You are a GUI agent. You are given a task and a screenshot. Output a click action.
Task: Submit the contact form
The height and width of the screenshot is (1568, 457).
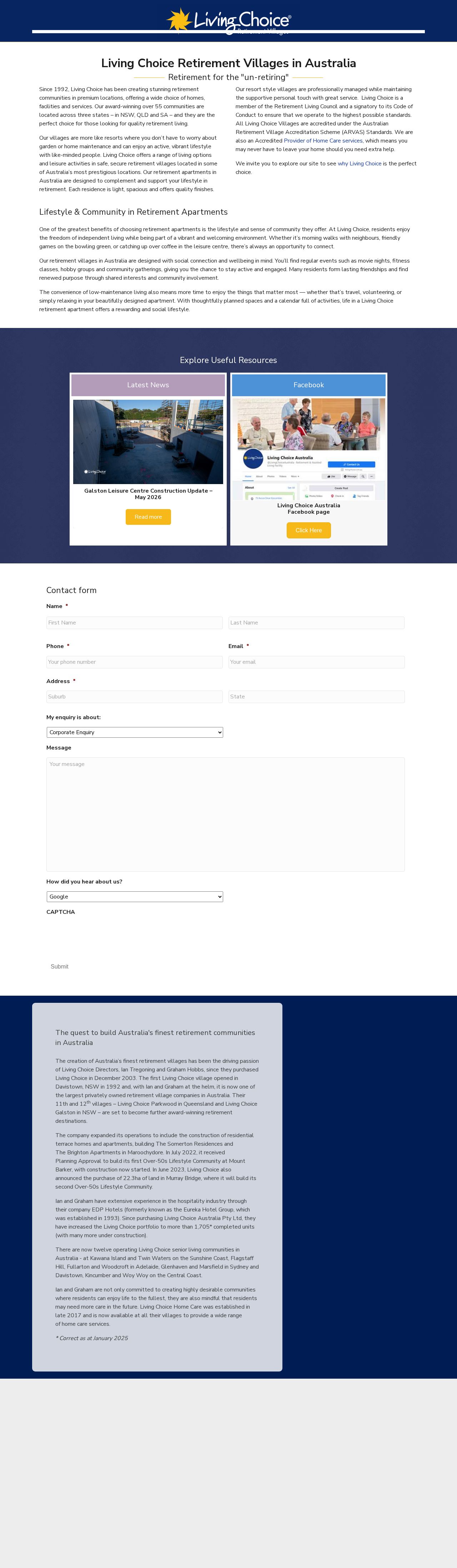click(60, 967)
